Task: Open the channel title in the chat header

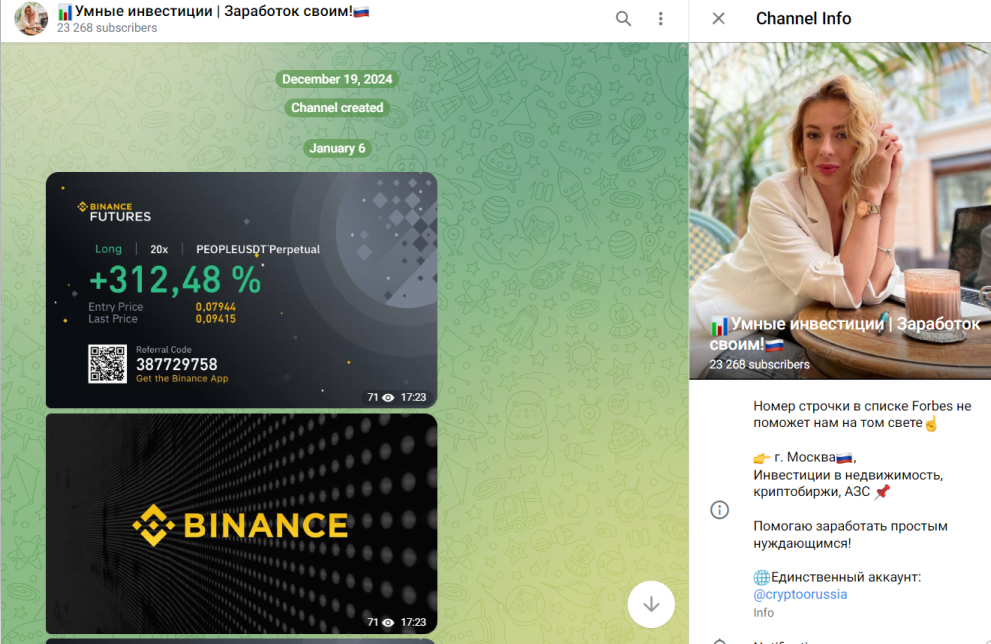Action: pos(213,11)
